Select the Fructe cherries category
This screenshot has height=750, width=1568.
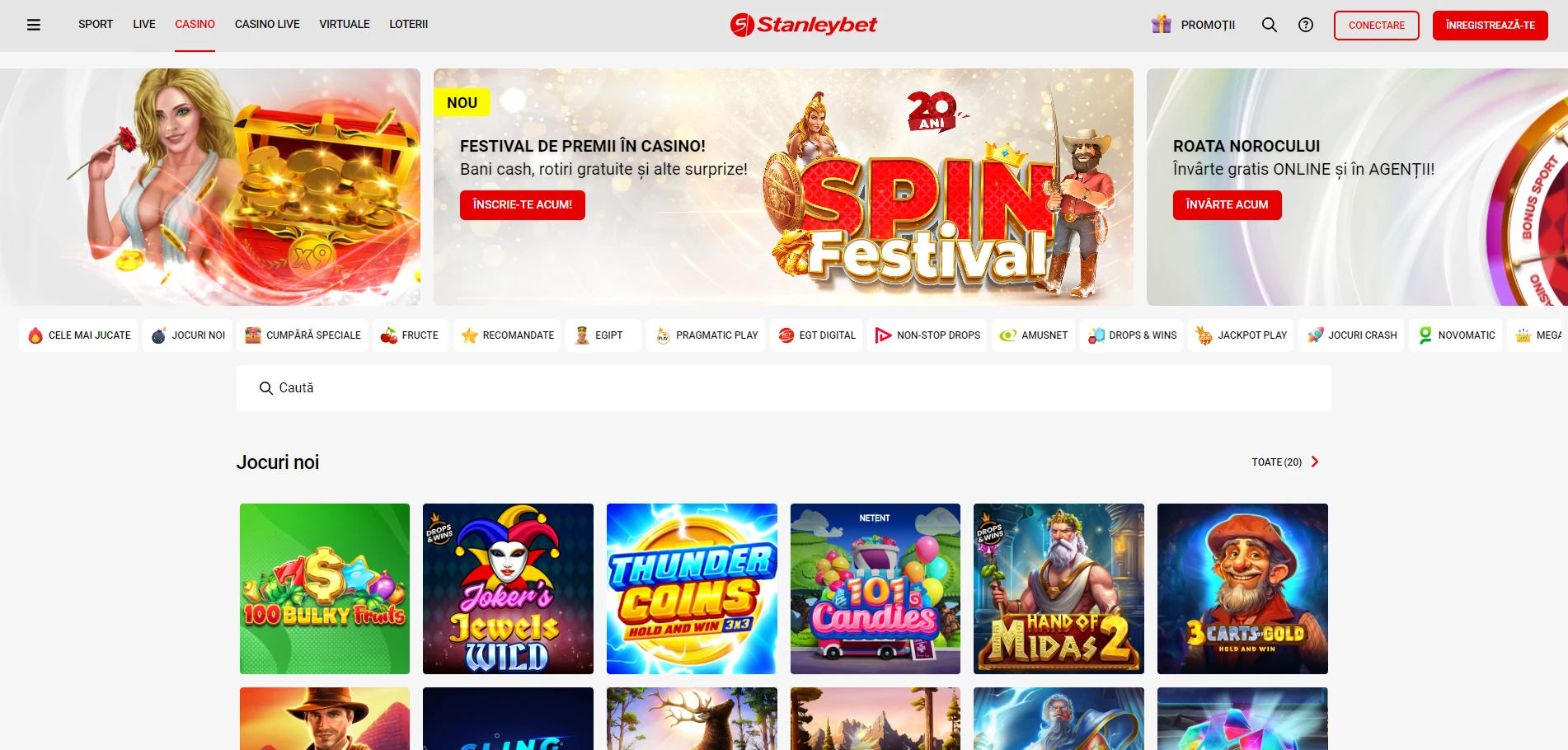click(410, 335)
